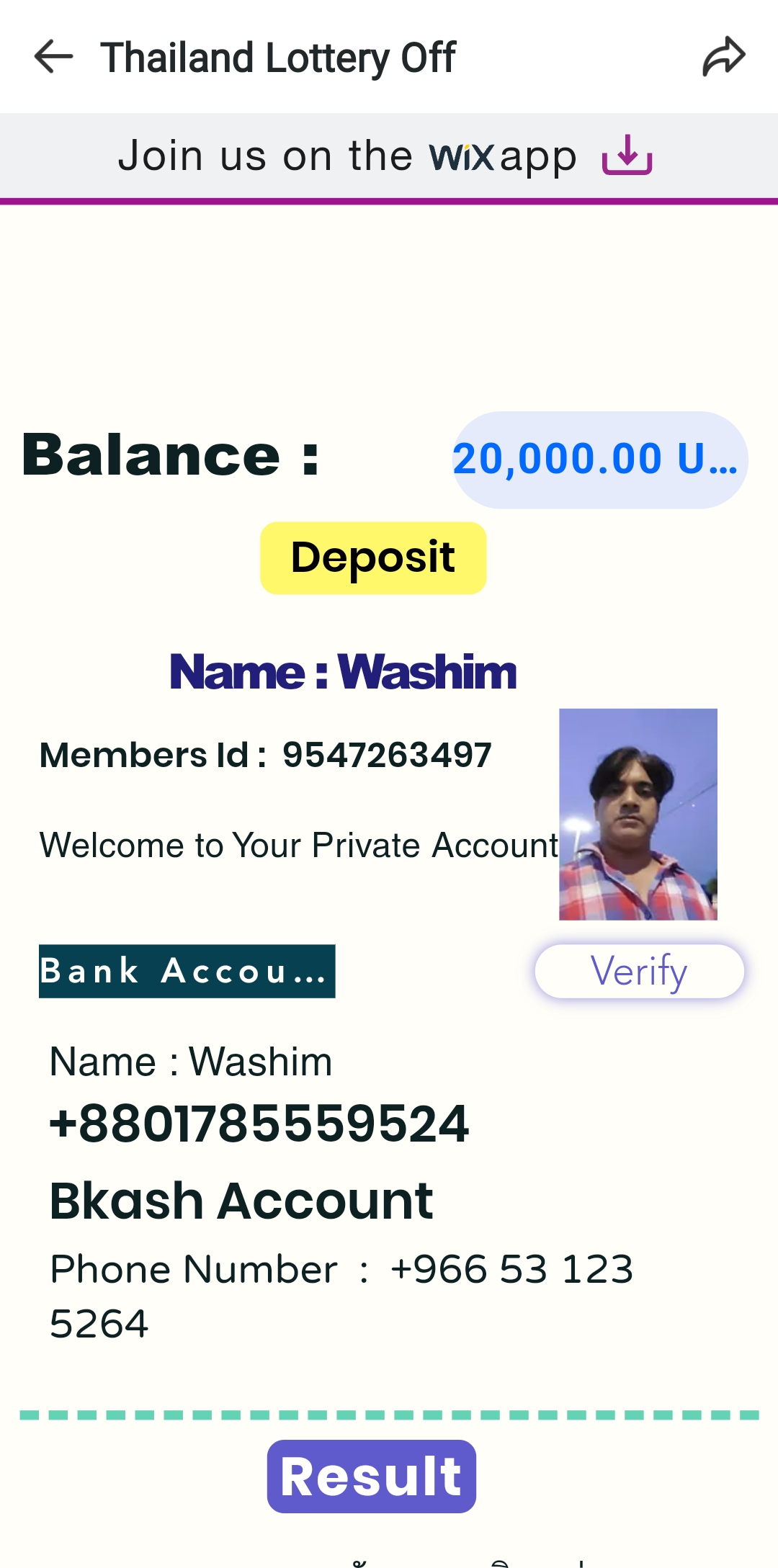The width and height of the screenshot is (778, 1568).
Task: Select the 20,000.00 balance amount pill
Action: click(x=599, y=460)
